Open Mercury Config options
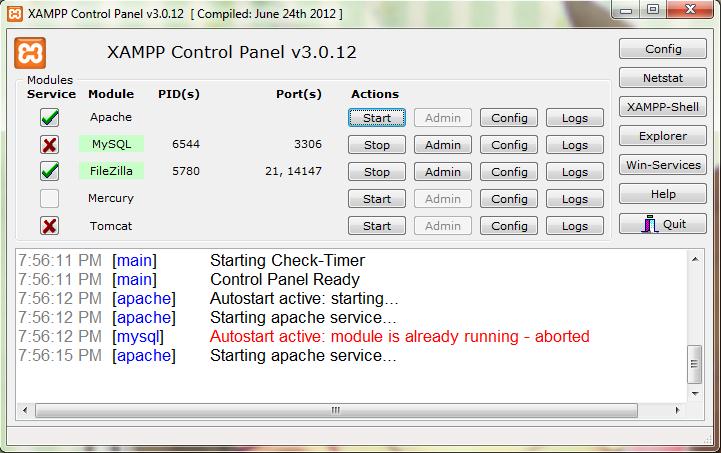721x453 pixels. [509, 199]
